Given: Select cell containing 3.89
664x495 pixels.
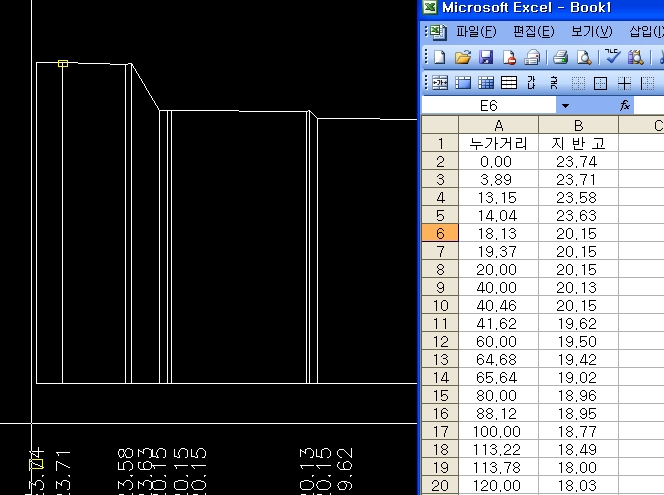Looking at the screenshot, I should [x=498, y=180].
